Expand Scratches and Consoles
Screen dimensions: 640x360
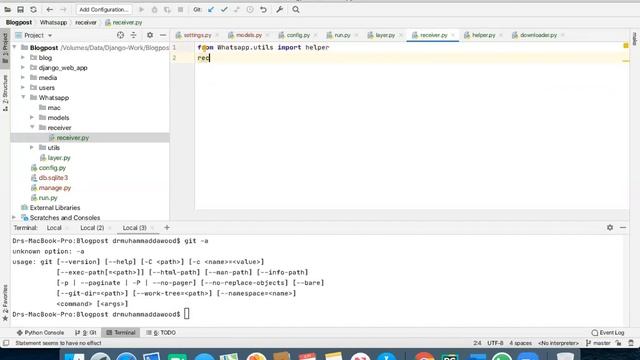(14, 218)
